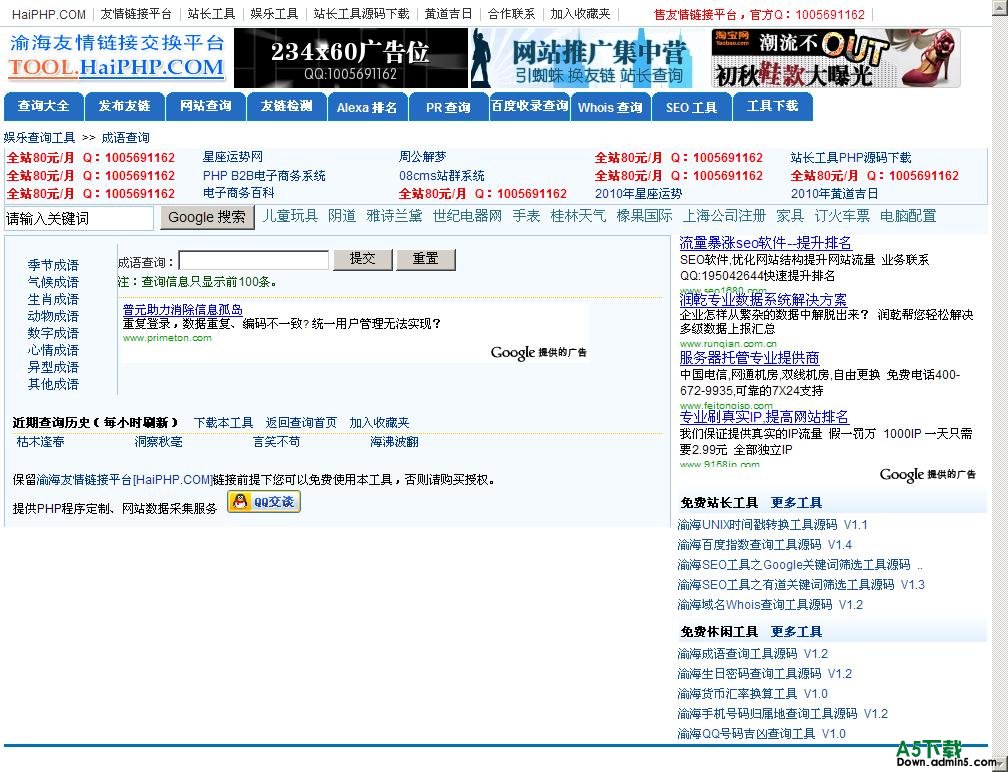
Task: Switch to the 友链检测 tab
Action: tap(286, 107)
